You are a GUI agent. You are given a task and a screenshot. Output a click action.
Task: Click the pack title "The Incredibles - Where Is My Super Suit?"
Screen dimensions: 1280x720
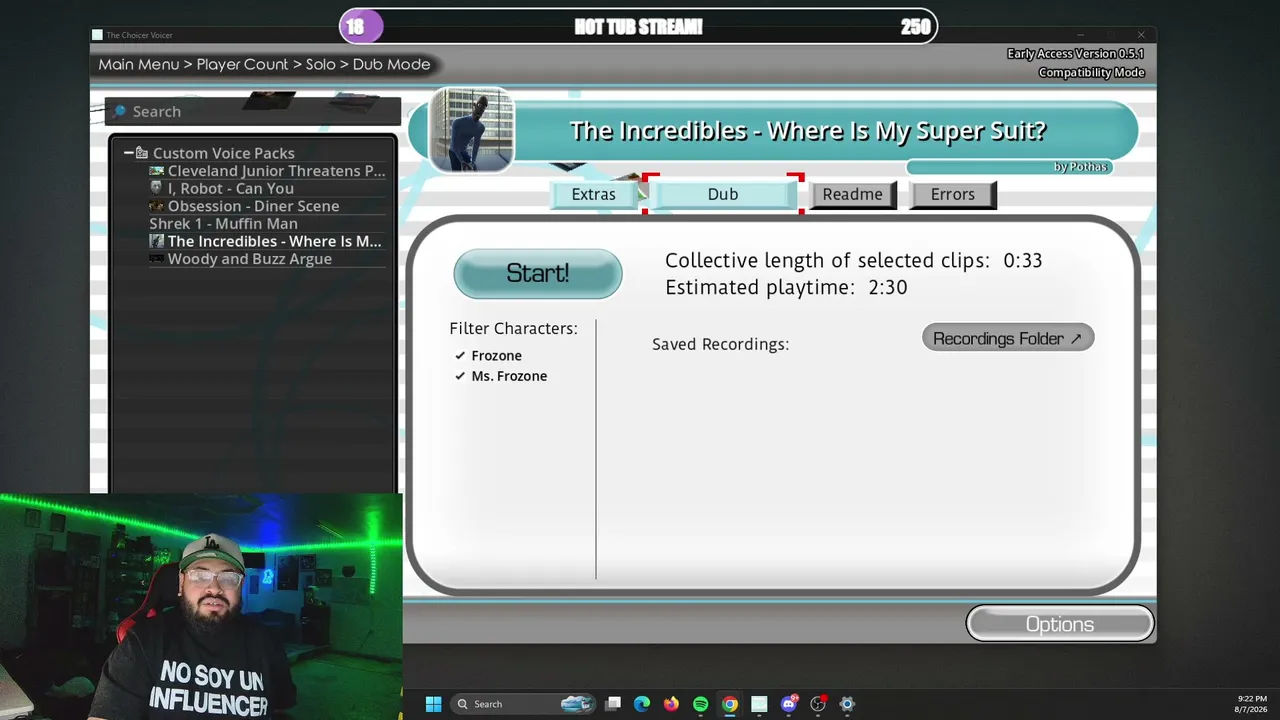click(x=808, y=131)
